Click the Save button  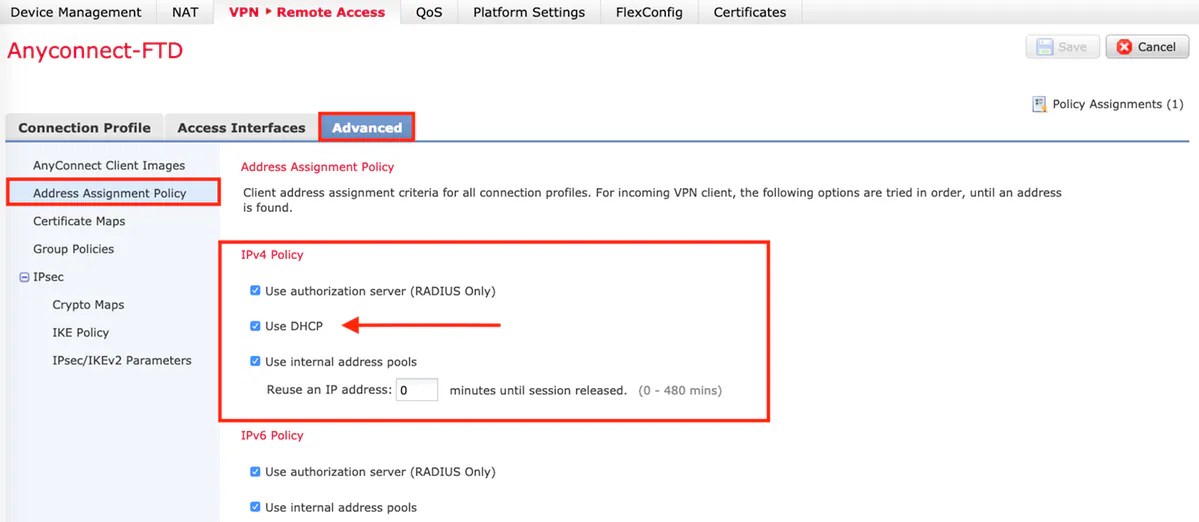(1062, 47)
